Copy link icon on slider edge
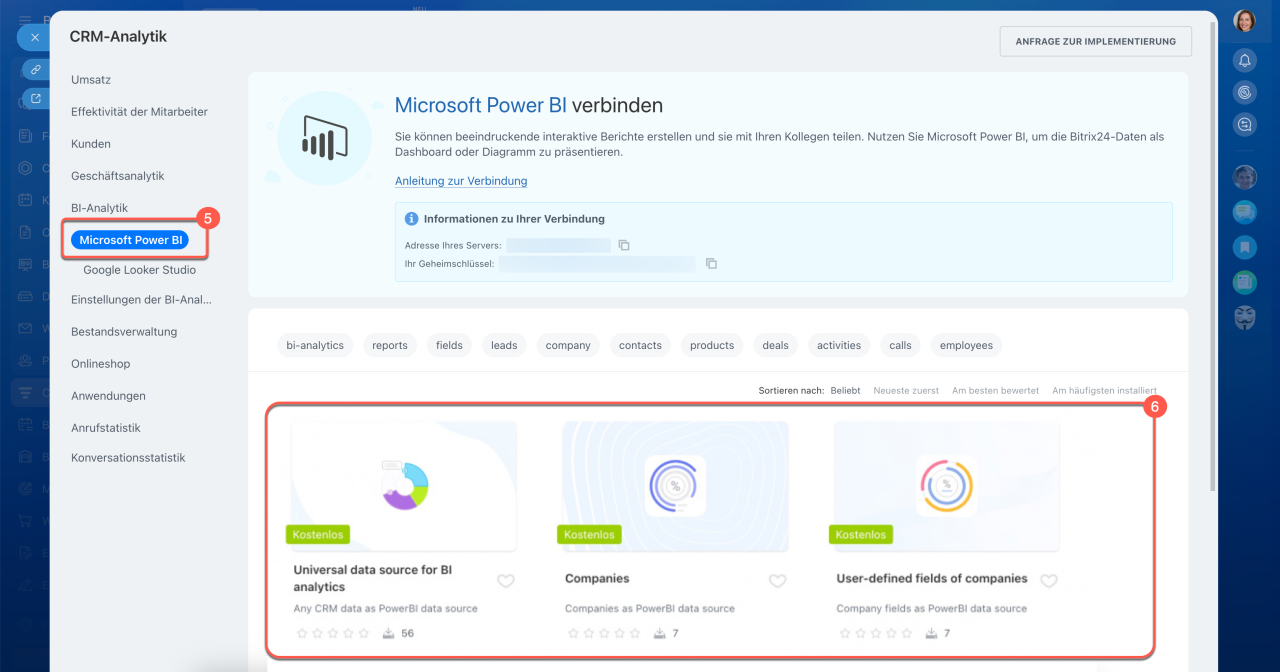The width and height of the screenshot is (1280, 672). pyautogui.click(x=36, y=70)
